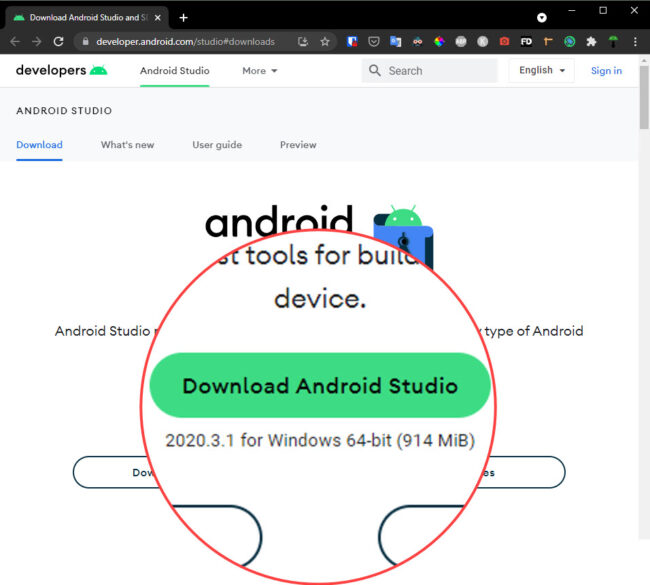Image resolution: width=650 pixels, height=585 pixels.
Task: Click the developers Android logo
Action: (61, 70)
